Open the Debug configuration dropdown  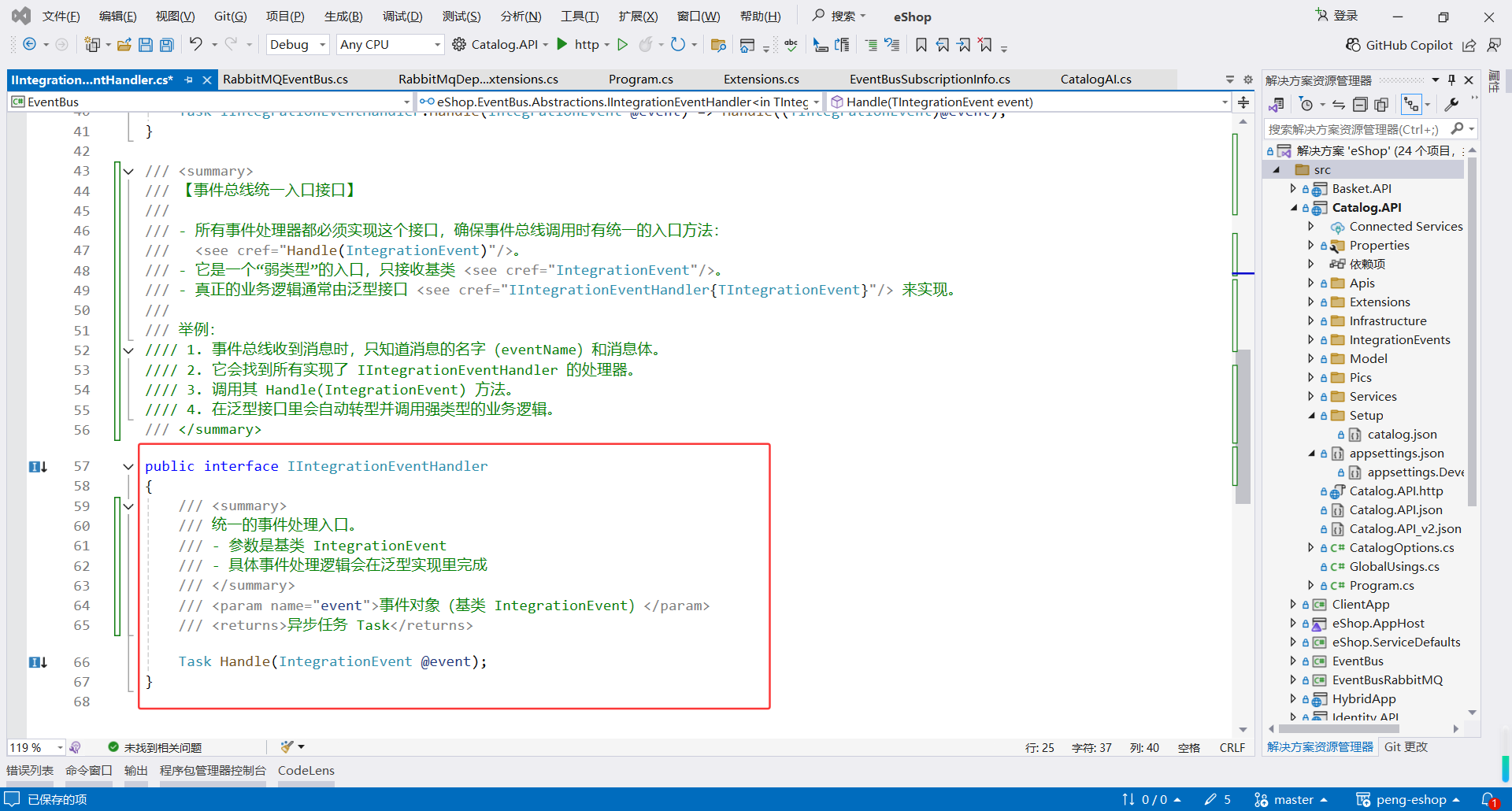[297, 44]
